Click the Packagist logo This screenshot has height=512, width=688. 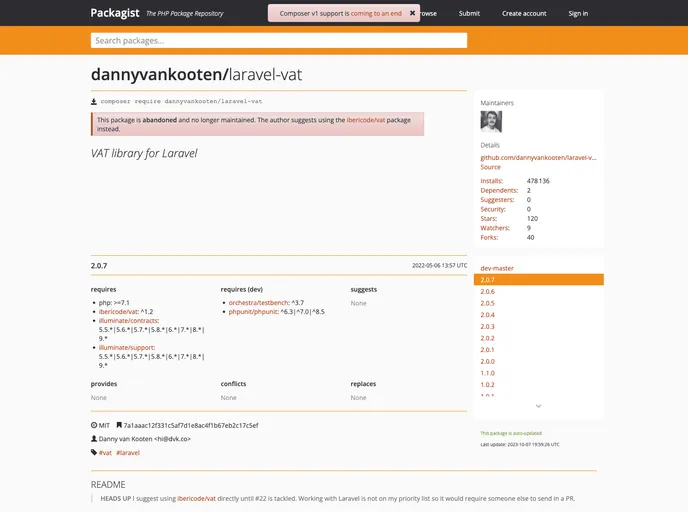(115, 13)
